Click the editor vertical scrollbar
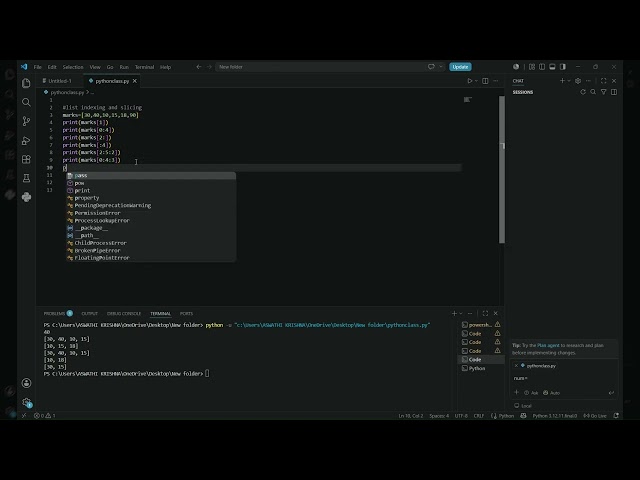Image resolution: width=640 pixels, height=480 pixels. tap(502, 169)
